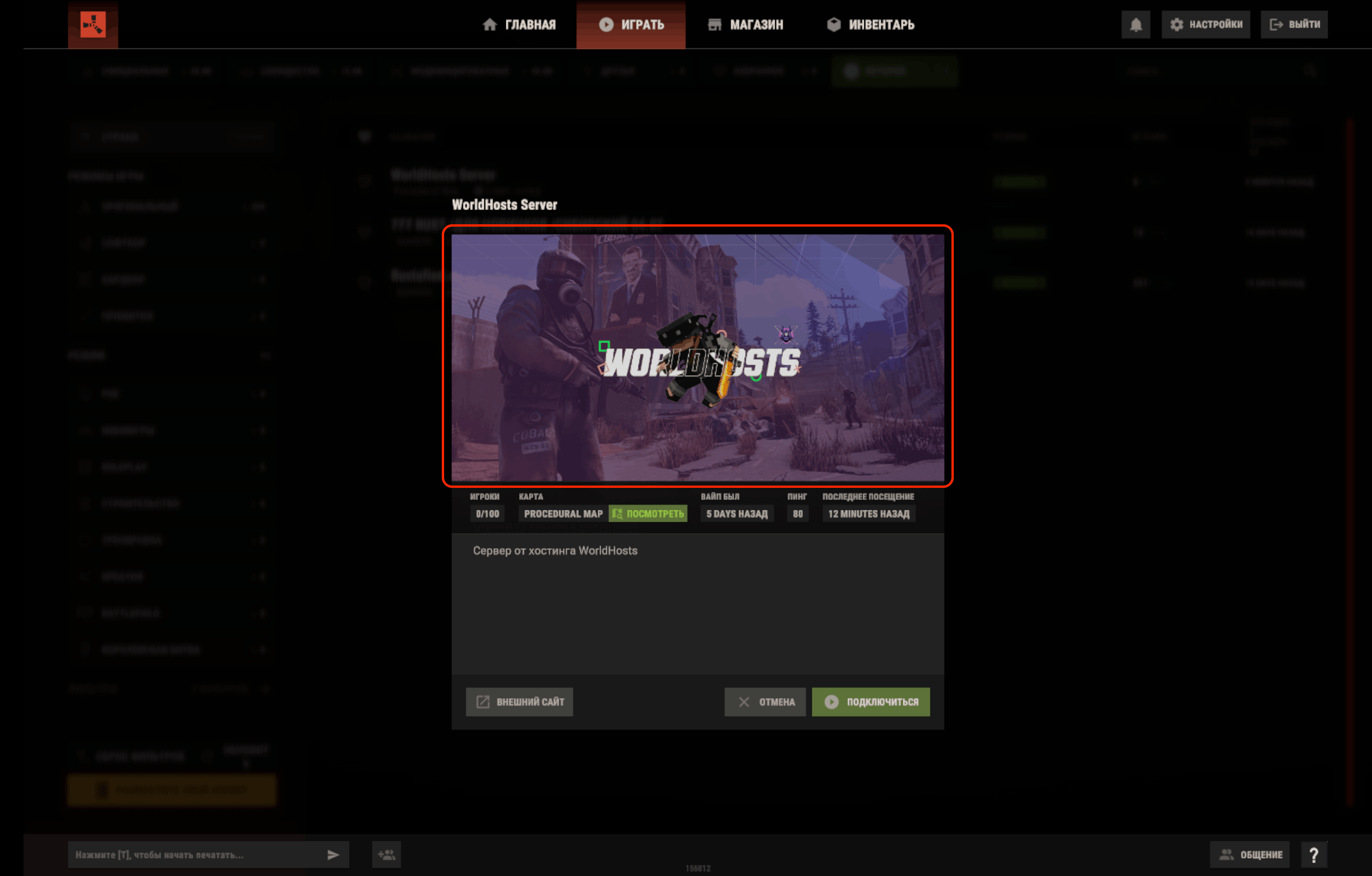Connect to server via ПОДКЛЮЧИТЬСЯ
Viewport: 1372px width, 876px height.
pyautogui.click(x=871, y=702)
